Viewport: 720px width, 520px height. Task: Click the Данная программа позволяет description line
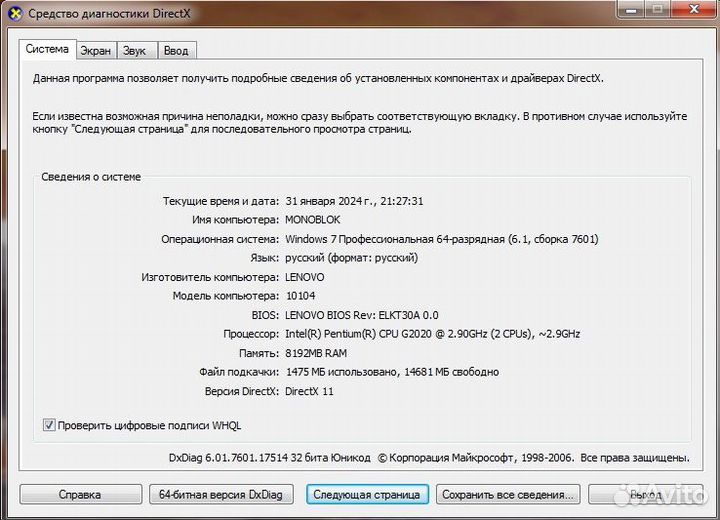point(318,78)
